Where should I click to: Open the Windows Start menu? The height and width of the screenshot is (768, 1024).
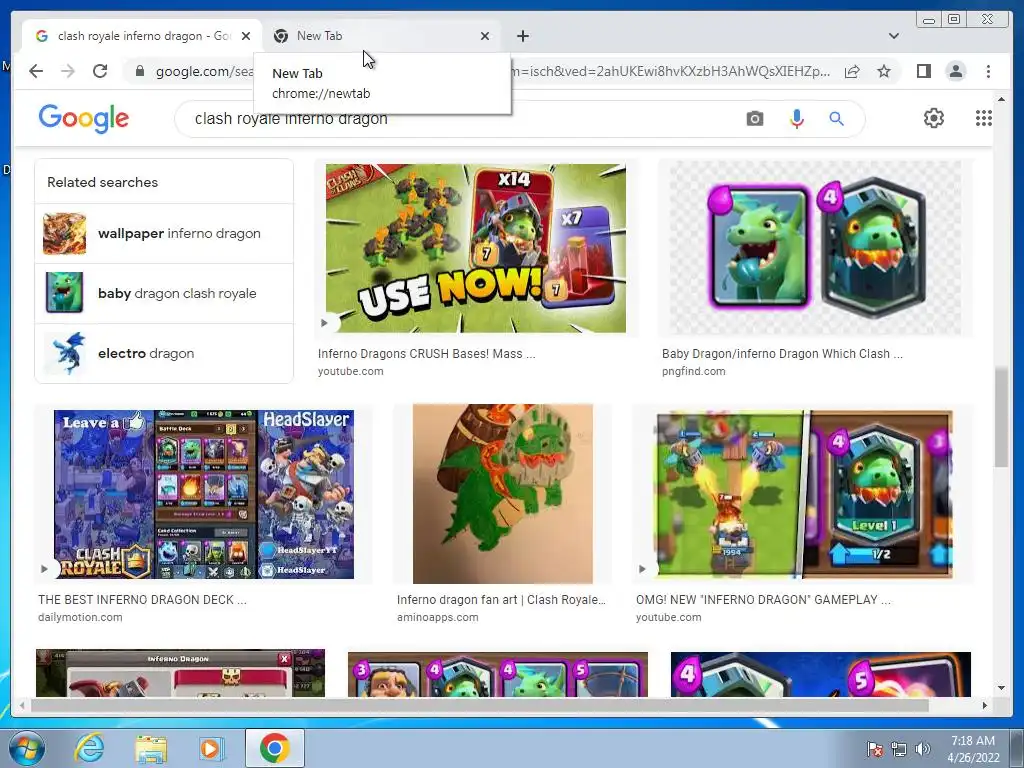[25, 748]
